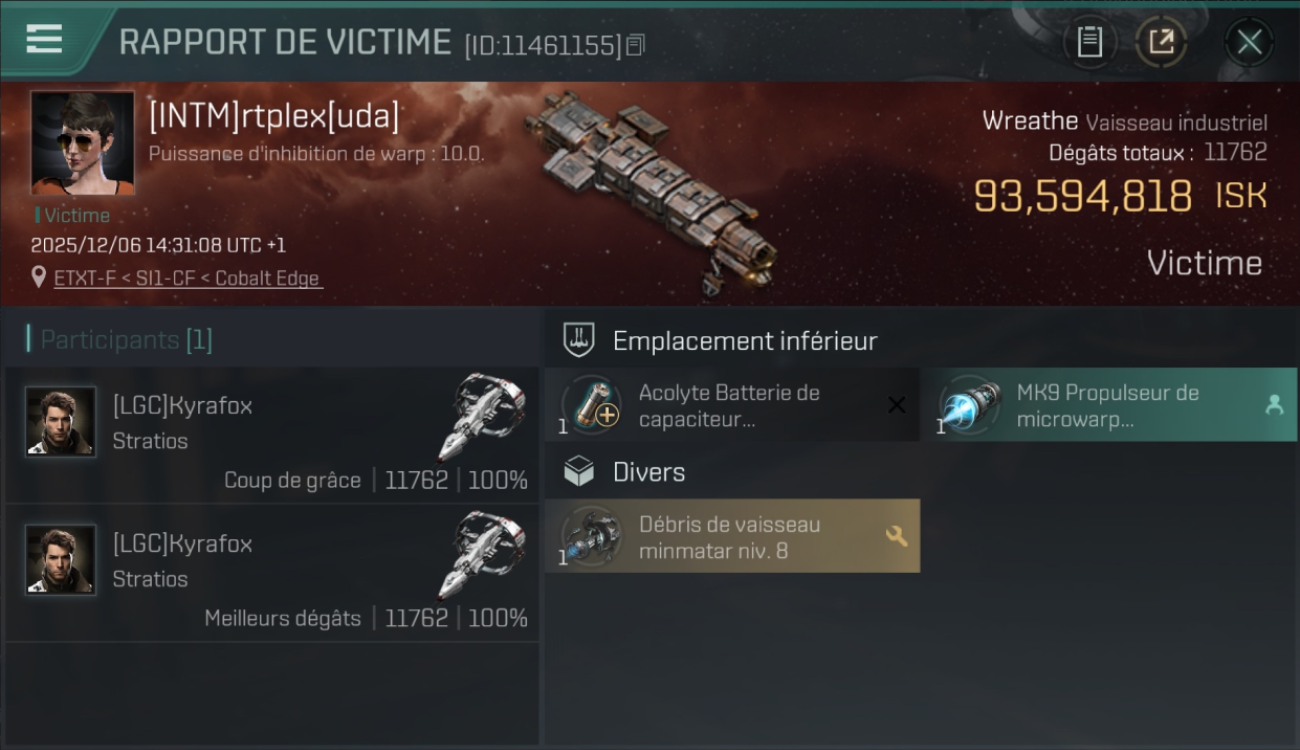The height and width of the screenshot is (750, 1300).
Task: Select the MK9 Propulseur de microwarp item
Action: point(1108,405)
